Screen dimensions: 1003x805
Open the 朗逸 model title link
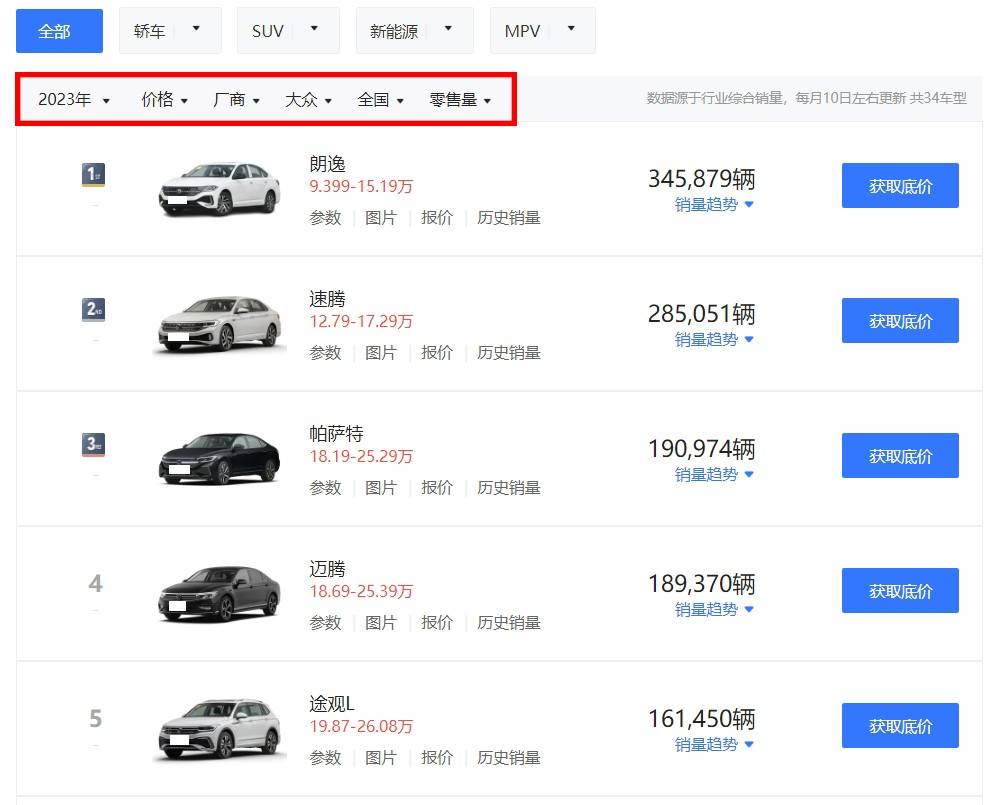[328, 164]
